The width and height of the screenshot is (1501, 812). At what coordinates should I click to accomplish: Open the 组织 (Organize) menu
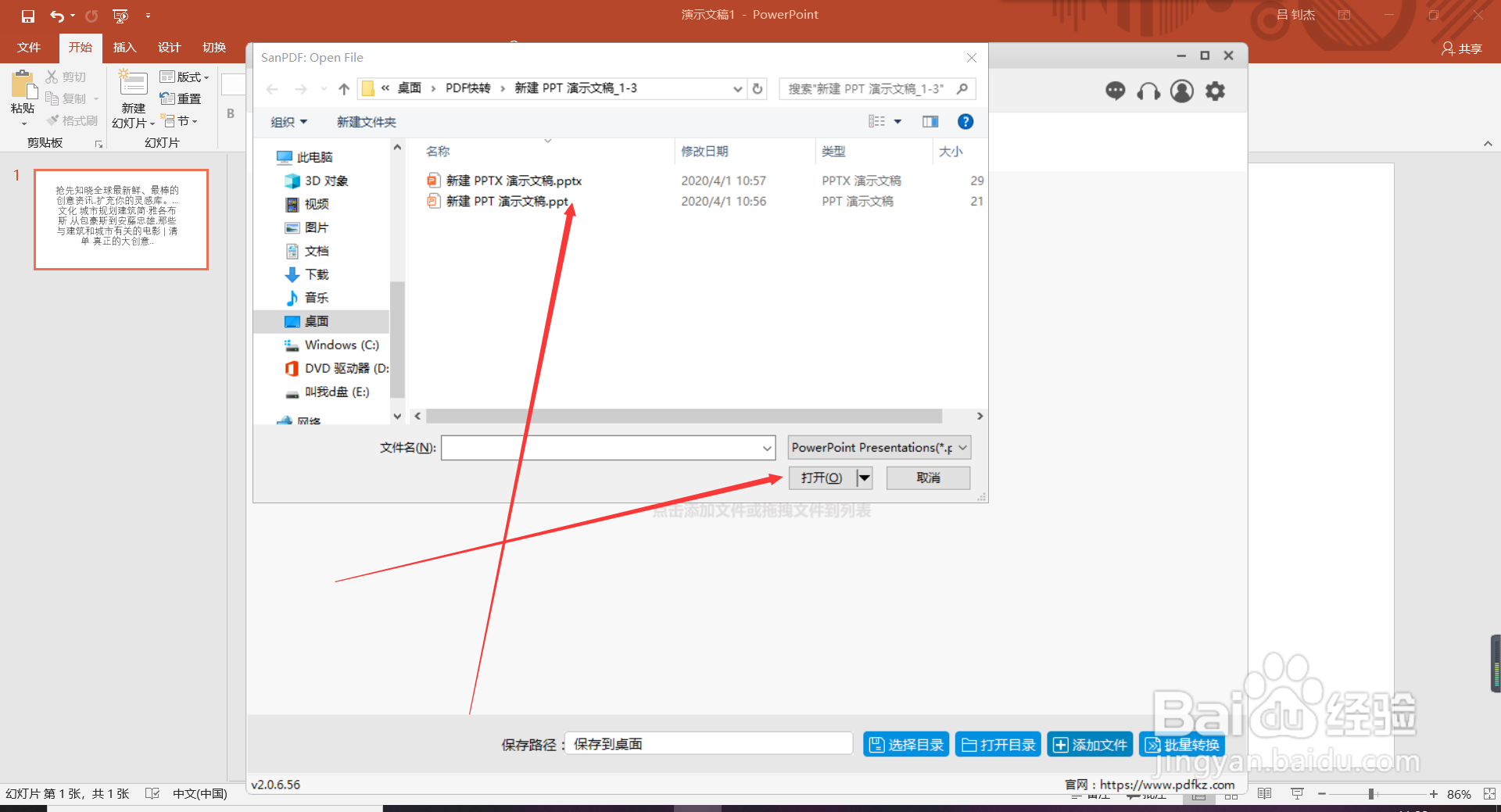tap(288, 122)
